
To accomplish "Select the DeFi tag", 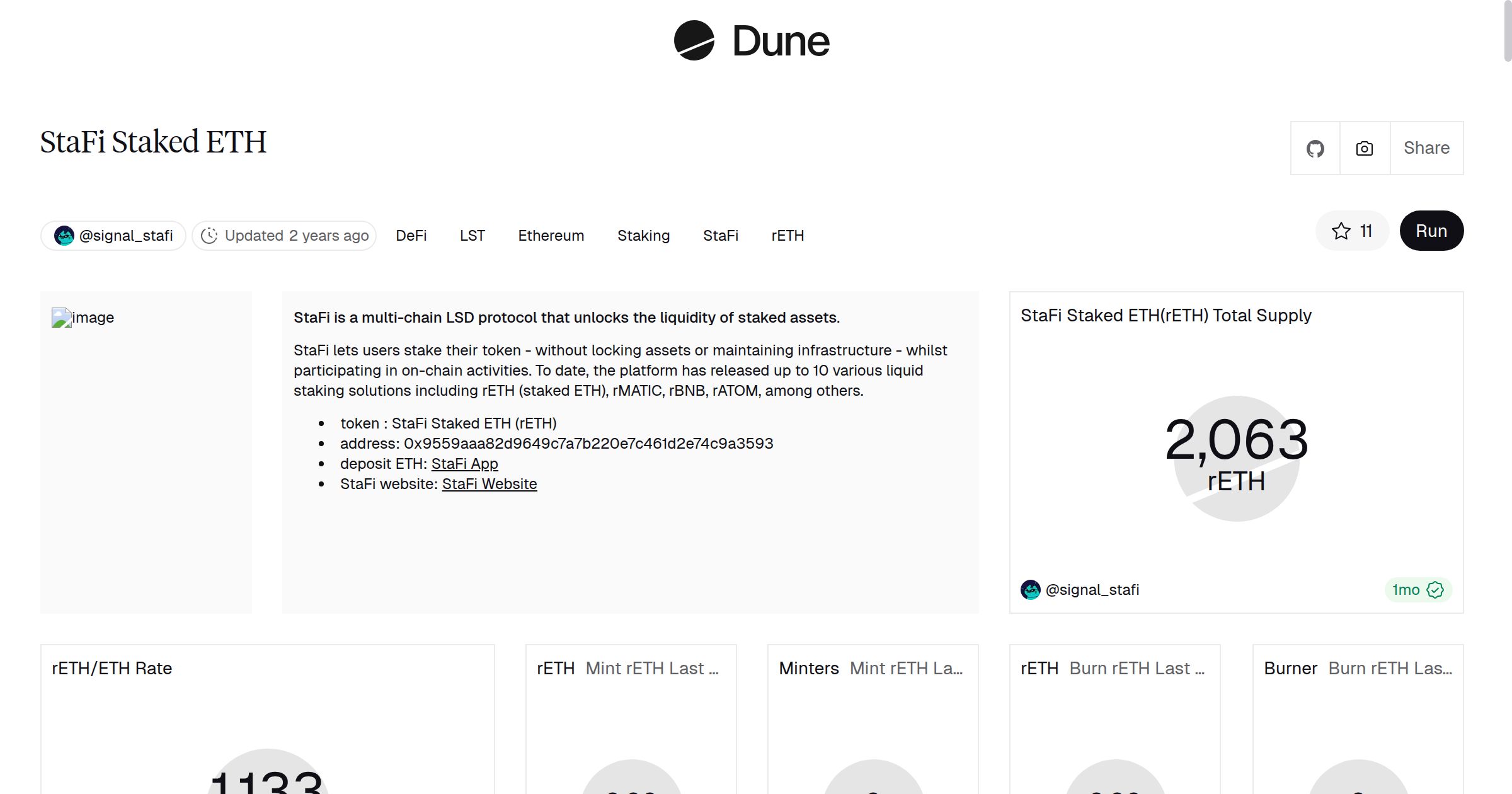I will pos(411,236).
